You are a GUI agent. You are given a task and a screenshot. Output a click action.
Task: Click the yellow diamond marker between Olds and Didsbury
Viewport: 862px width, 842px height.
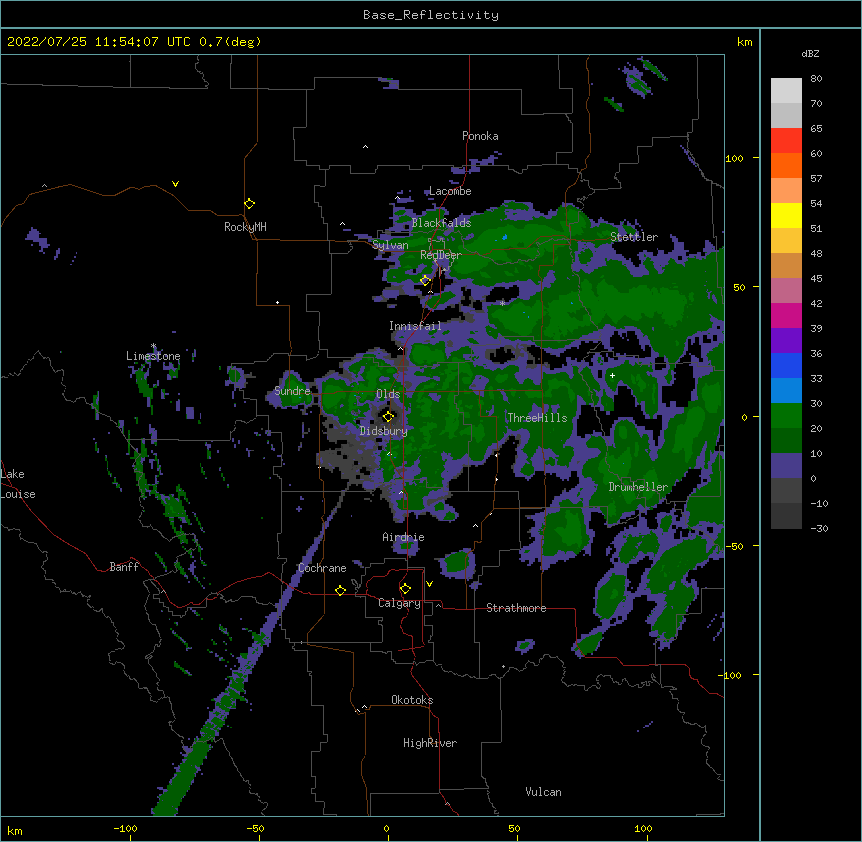(x=388, y=416)
